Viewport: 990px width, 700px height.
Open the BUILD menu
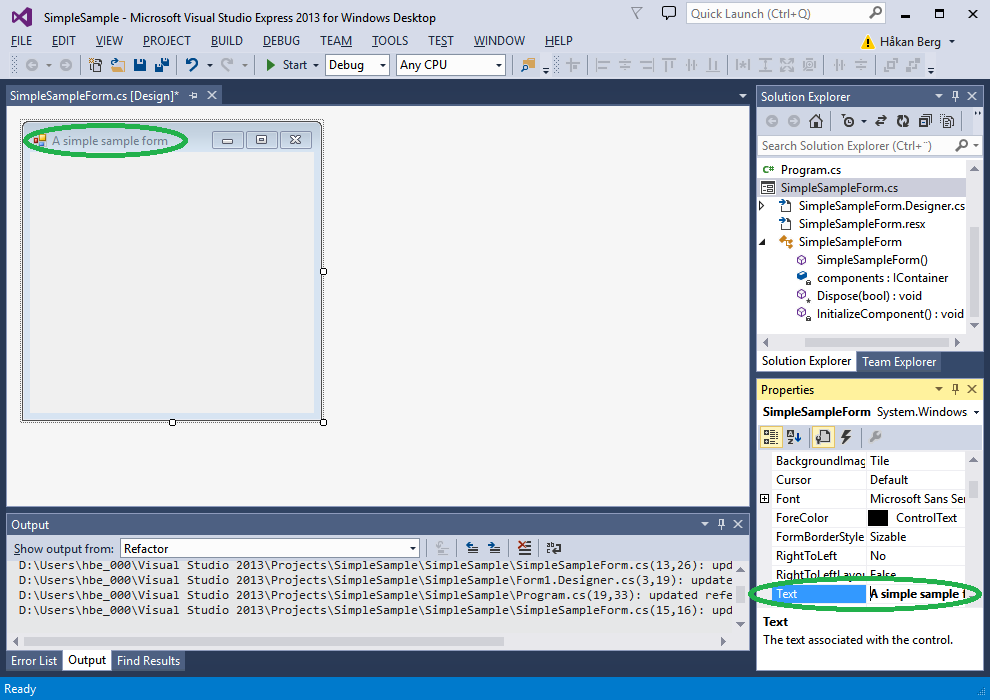pos(227,41)
